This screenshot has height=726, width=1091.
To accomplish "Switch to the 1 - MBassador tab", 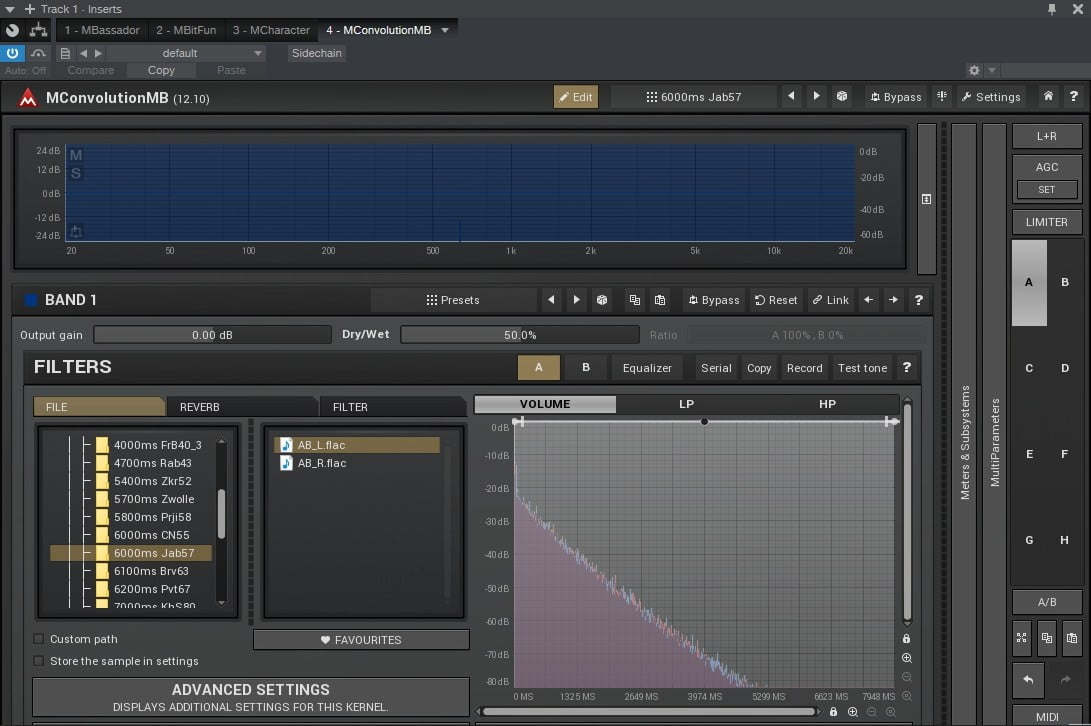I will tap(102, 30).
